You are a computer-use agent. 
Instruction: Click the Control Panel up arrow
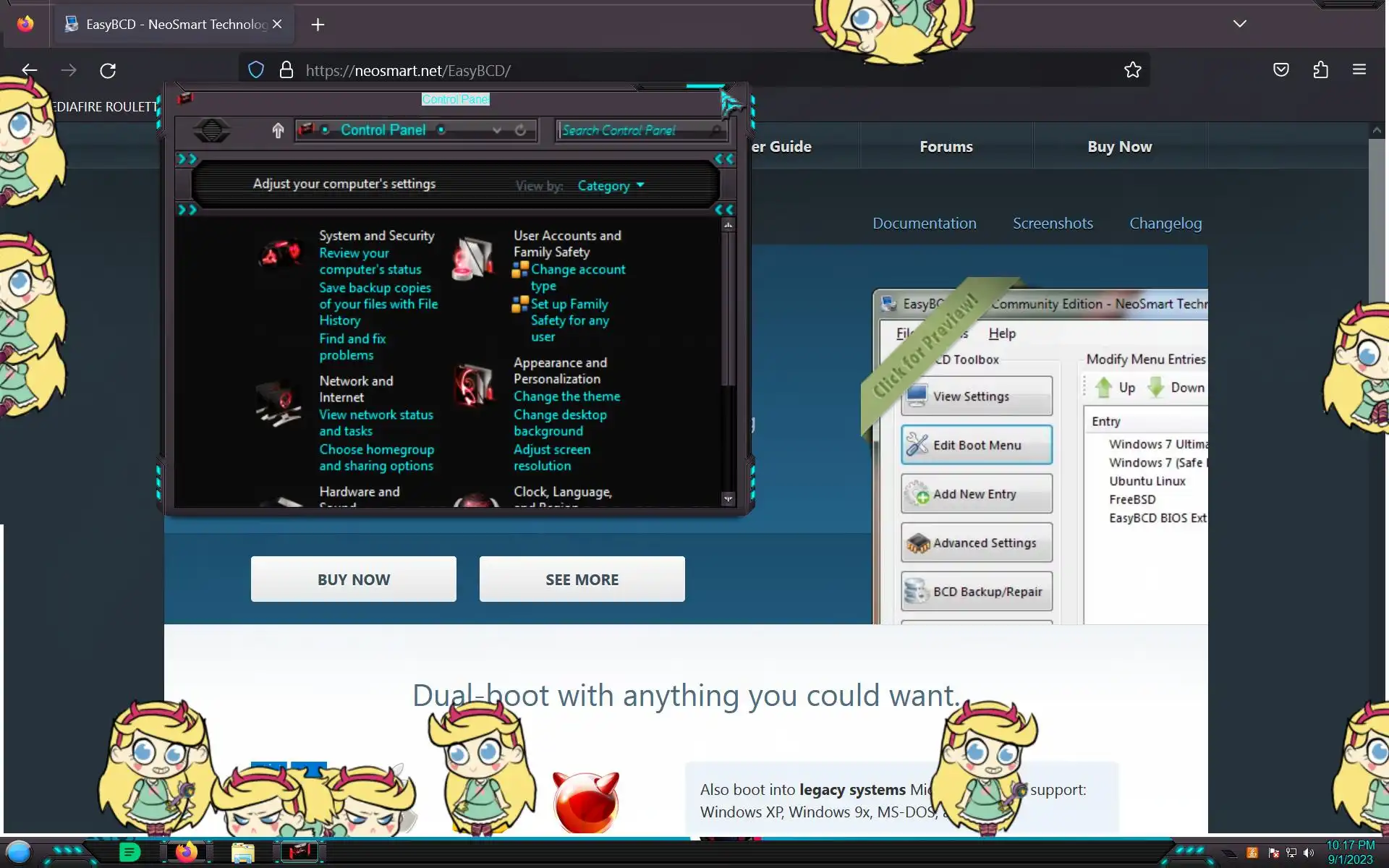tap(278, 130)
